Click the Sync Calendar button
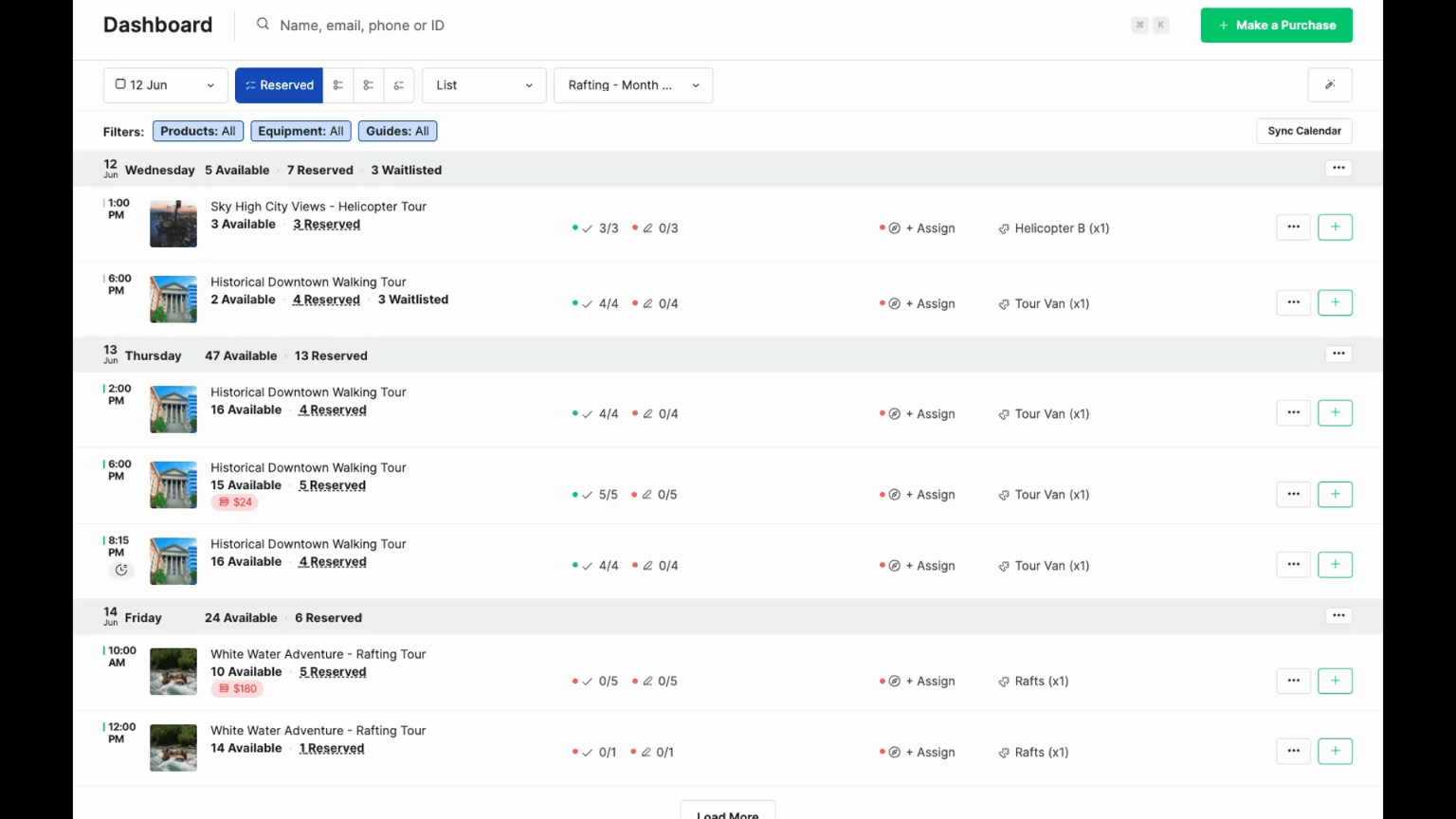Screen dimensions: 1456x819 coord(1303,131)
